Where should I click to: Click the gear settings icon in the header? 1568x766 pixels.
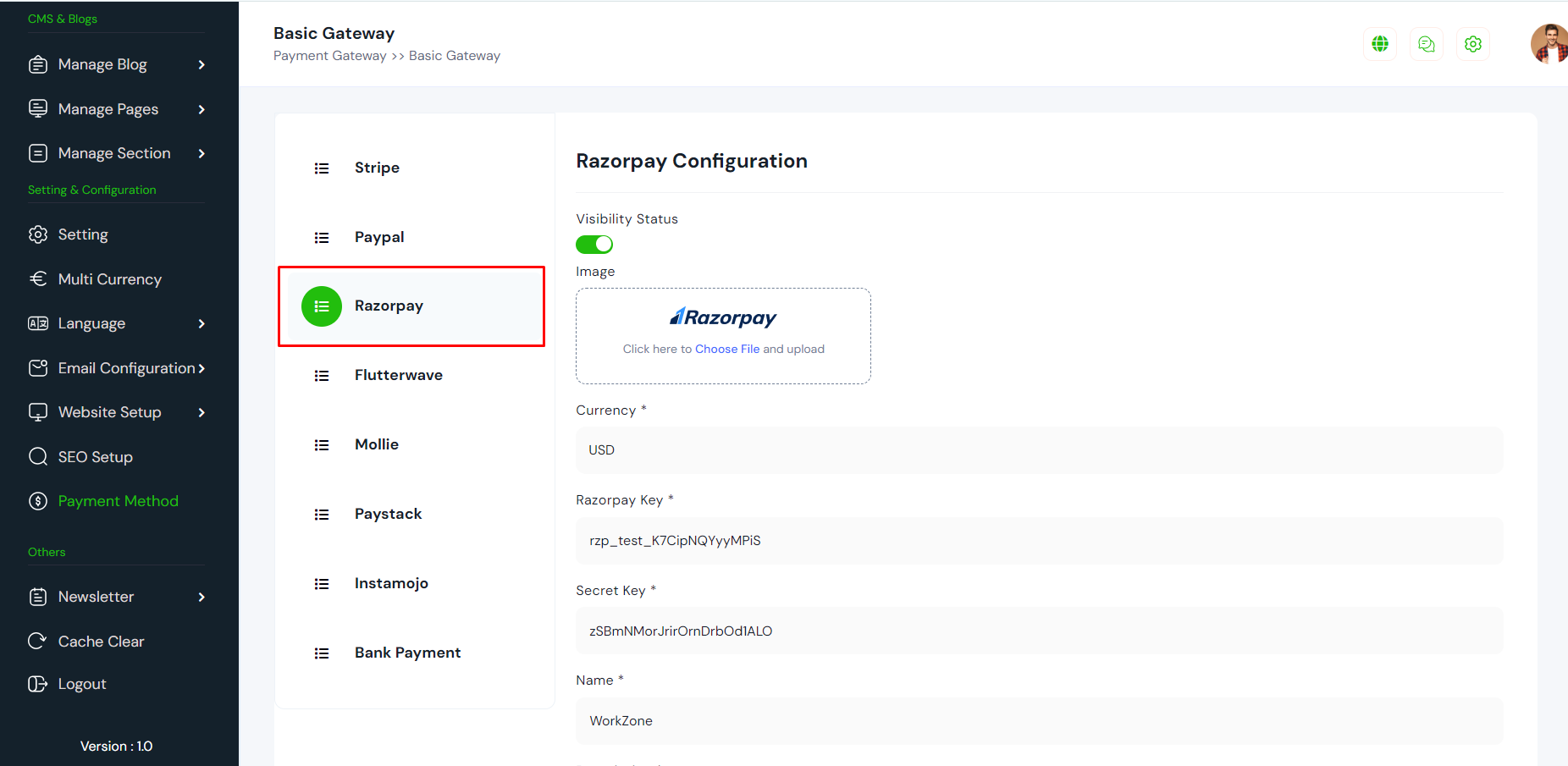1473,44
